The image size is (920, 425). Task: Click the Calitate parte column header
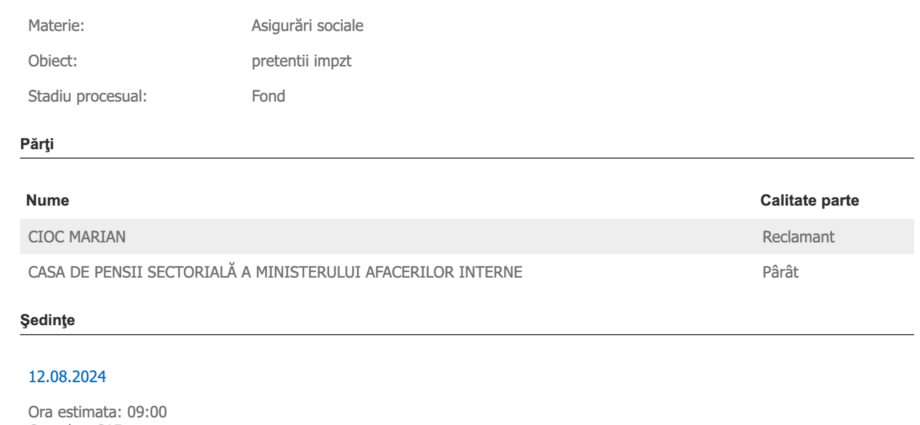(810, 201)
